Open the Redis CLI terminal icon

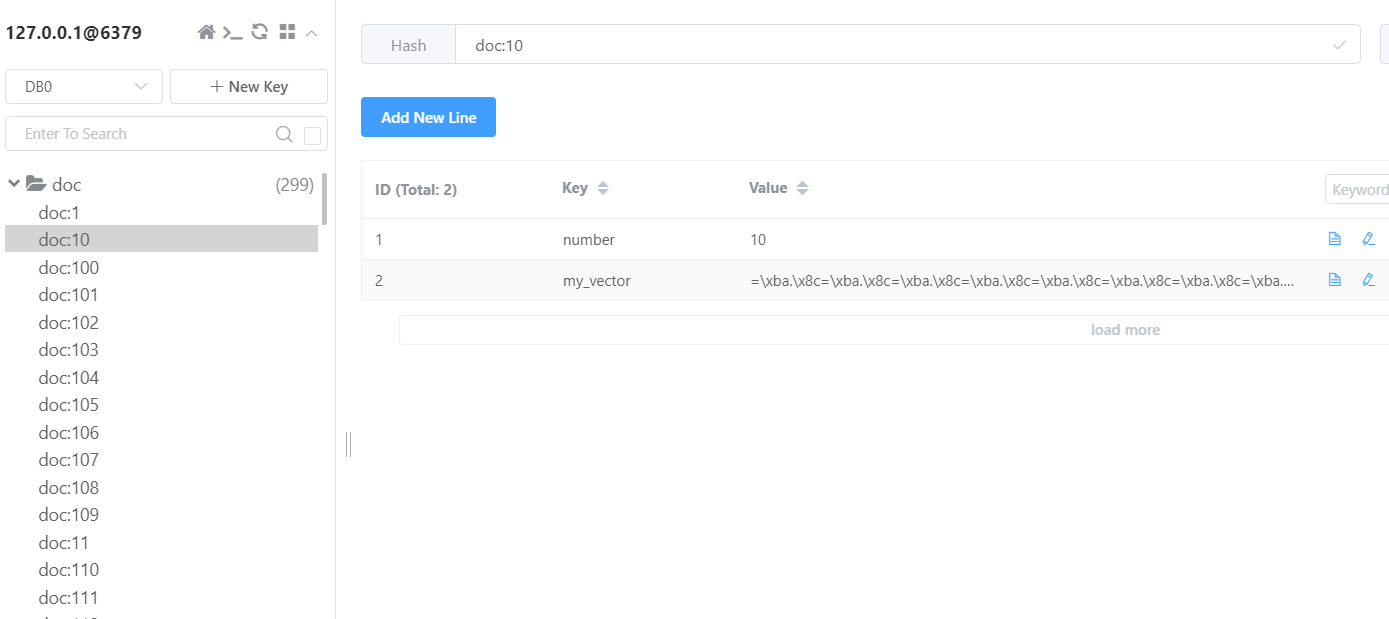(233, 31)
